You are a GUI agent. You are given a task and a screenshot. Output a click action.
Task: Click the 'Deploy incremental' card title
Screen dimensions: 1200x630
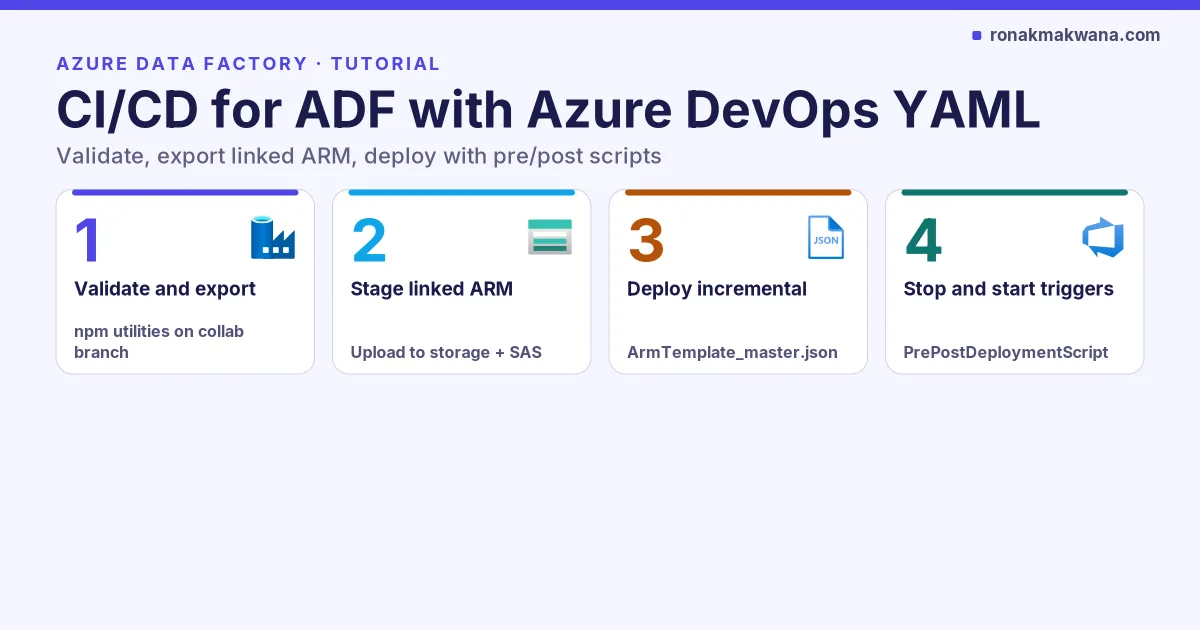pyautogui.click(x=717, y=289)
